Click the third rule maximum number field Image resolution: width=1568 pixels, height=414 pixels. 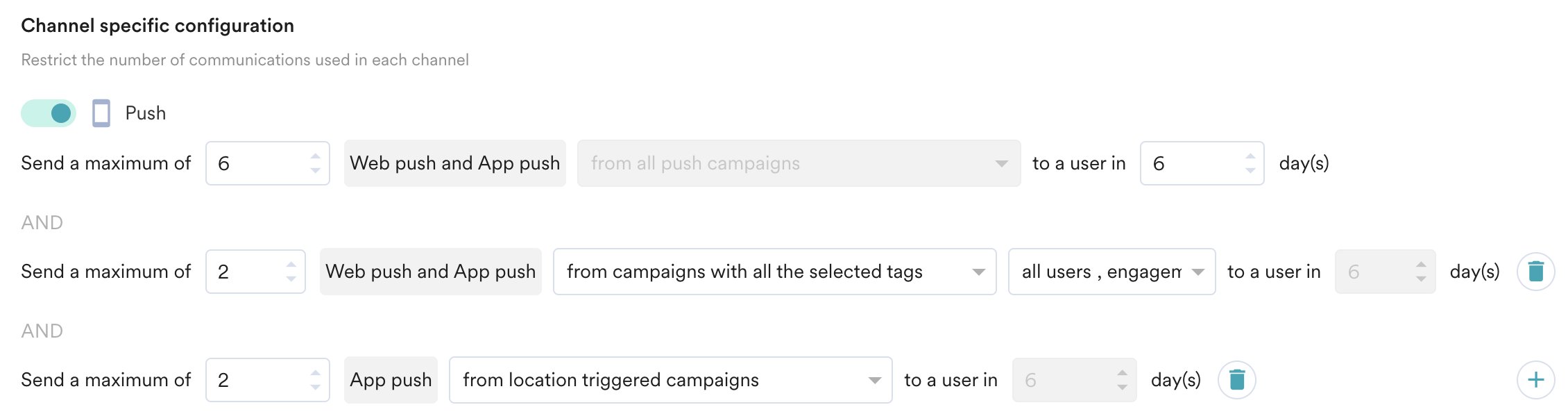(257, 380)
